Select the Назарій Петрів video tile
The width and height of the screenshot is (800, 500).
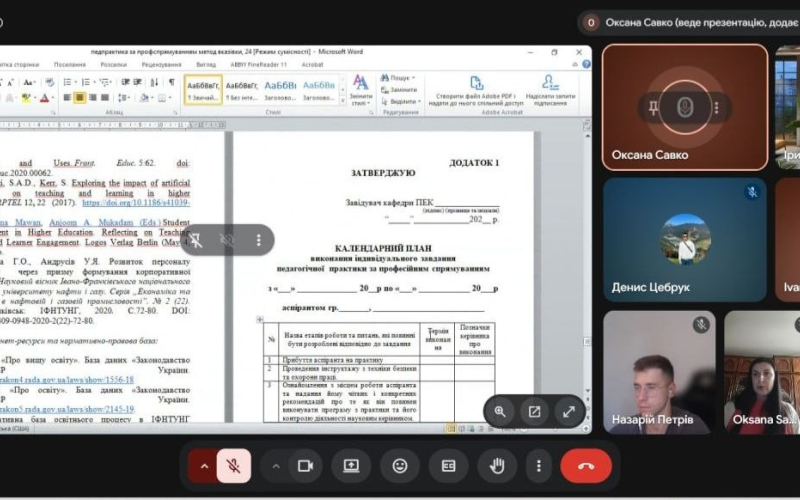(x=659, y=372)
